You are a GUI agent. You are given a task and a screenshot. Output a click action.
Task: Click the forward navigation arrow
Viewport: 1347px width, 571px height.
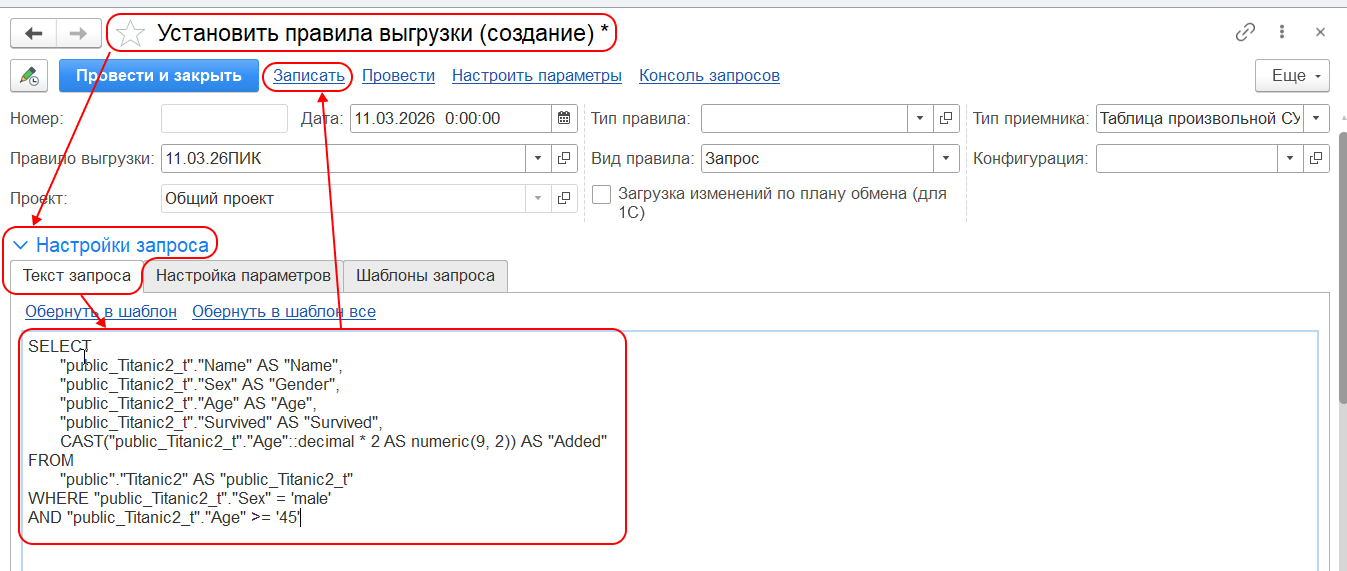coord(78,33)
